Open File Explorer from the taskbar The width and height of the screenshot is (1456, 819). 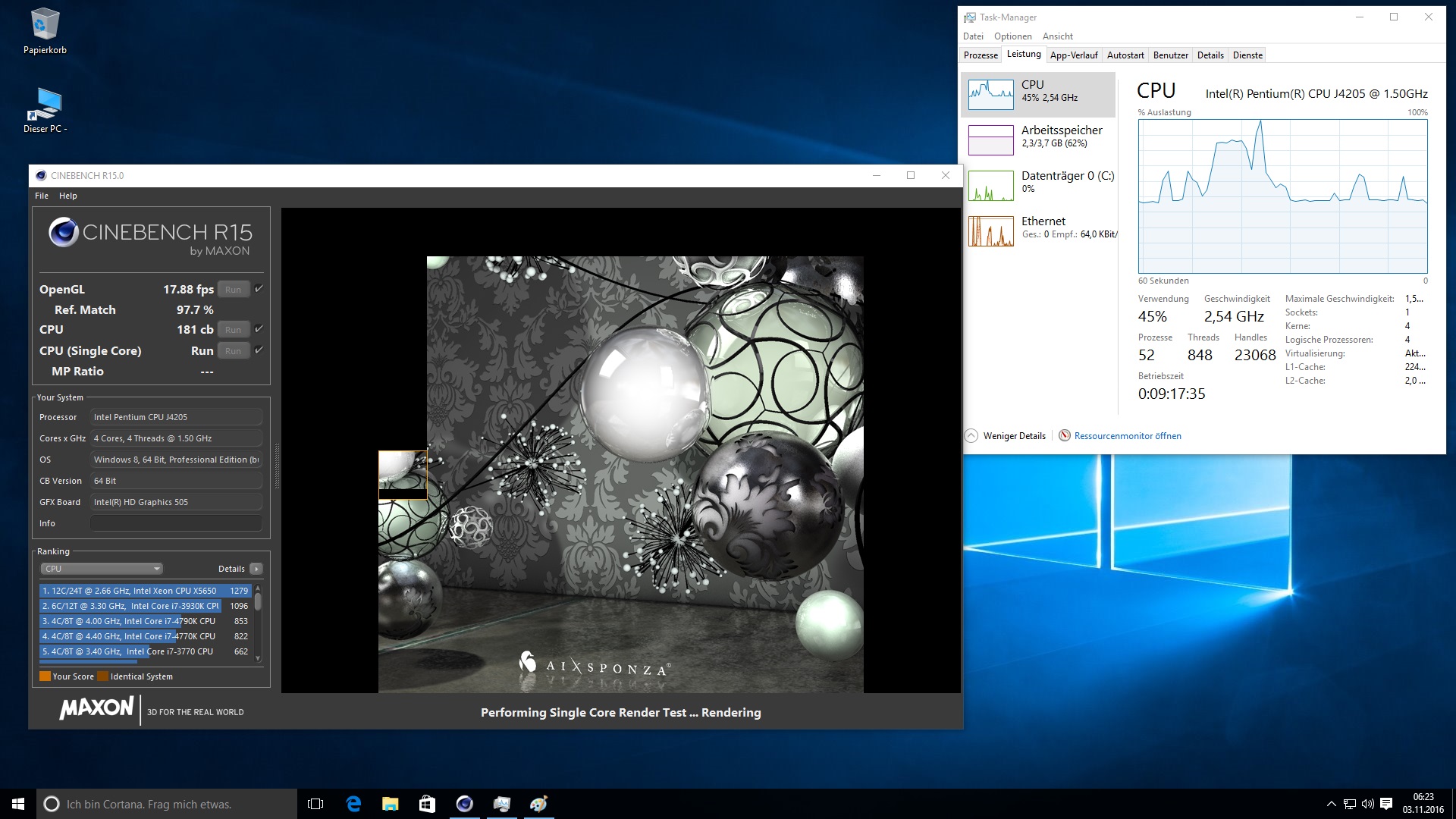[390, 804]
